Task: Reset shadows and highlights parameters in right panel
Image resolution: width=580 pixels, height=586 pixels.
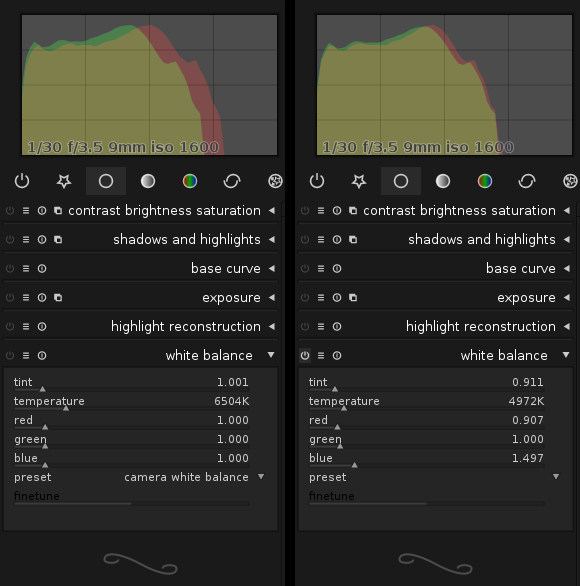Action: pos(337,239)
